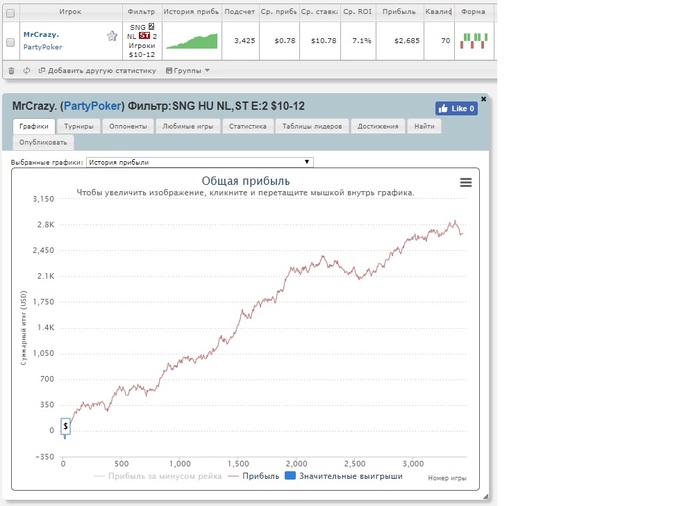View the Форма win/loss bars indicator

click(x=474, y=41)
